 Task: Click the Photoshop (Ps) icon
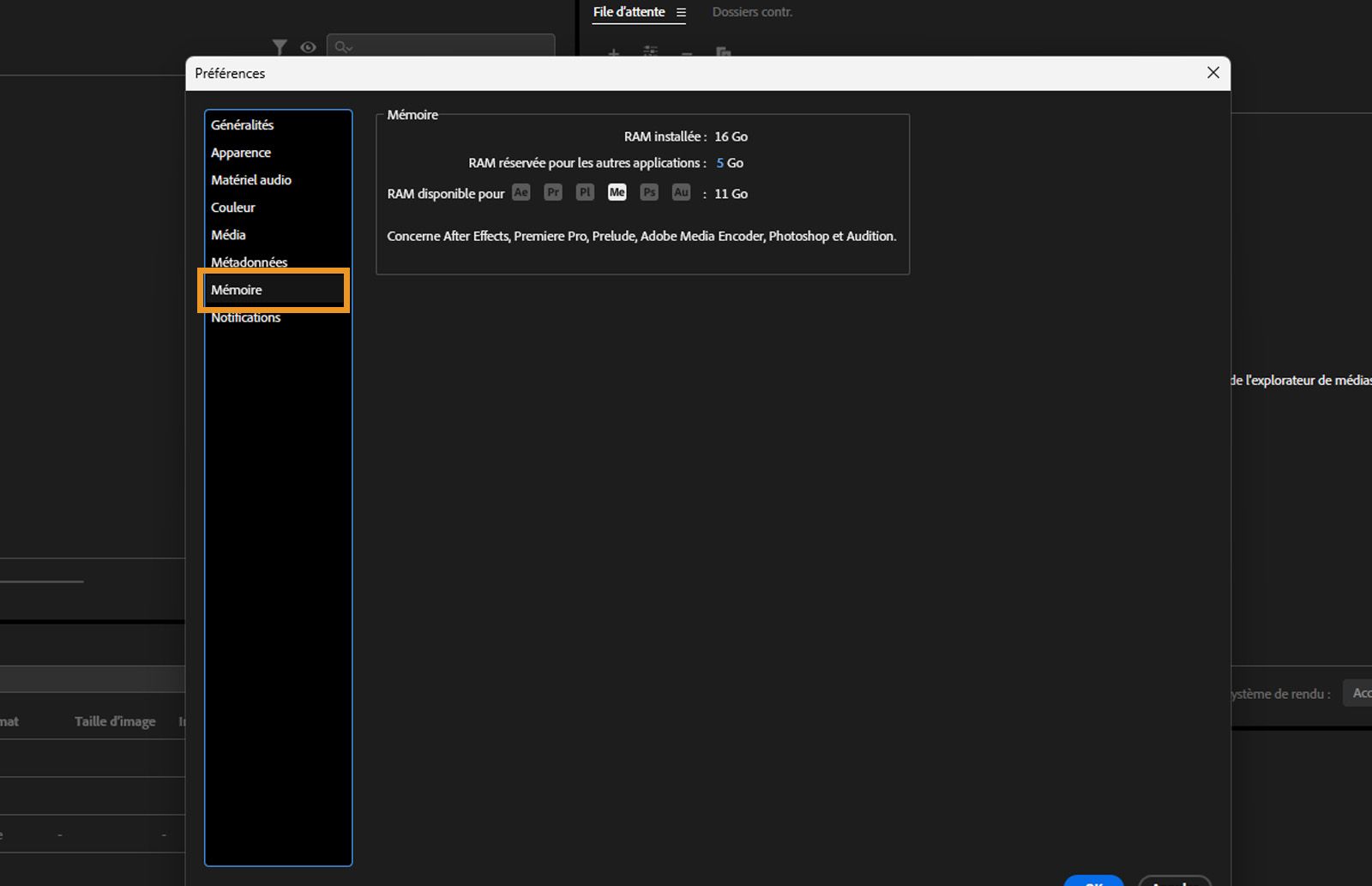pyautogui.click(x=649, y=192)
